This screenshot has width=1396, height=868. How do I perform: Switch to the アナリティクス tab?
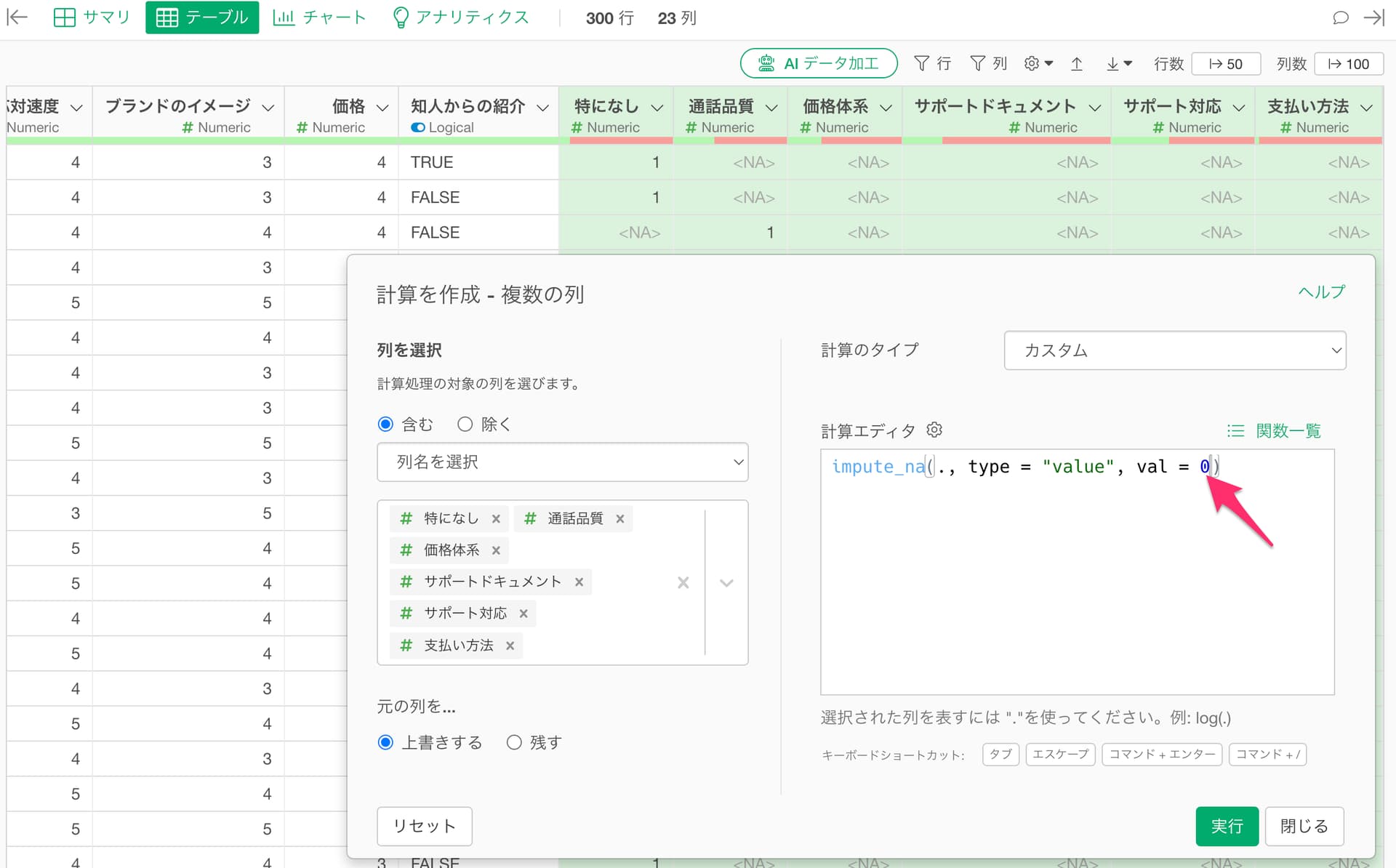[x=460, y=17]
